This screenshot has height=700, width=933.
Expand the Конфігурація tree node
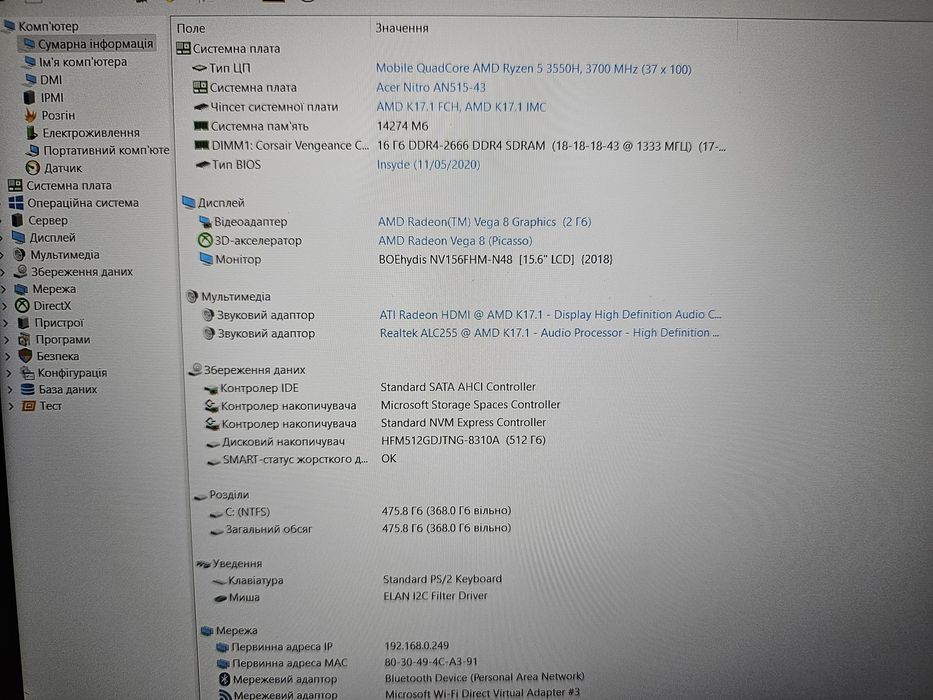[x=10, y=373]
